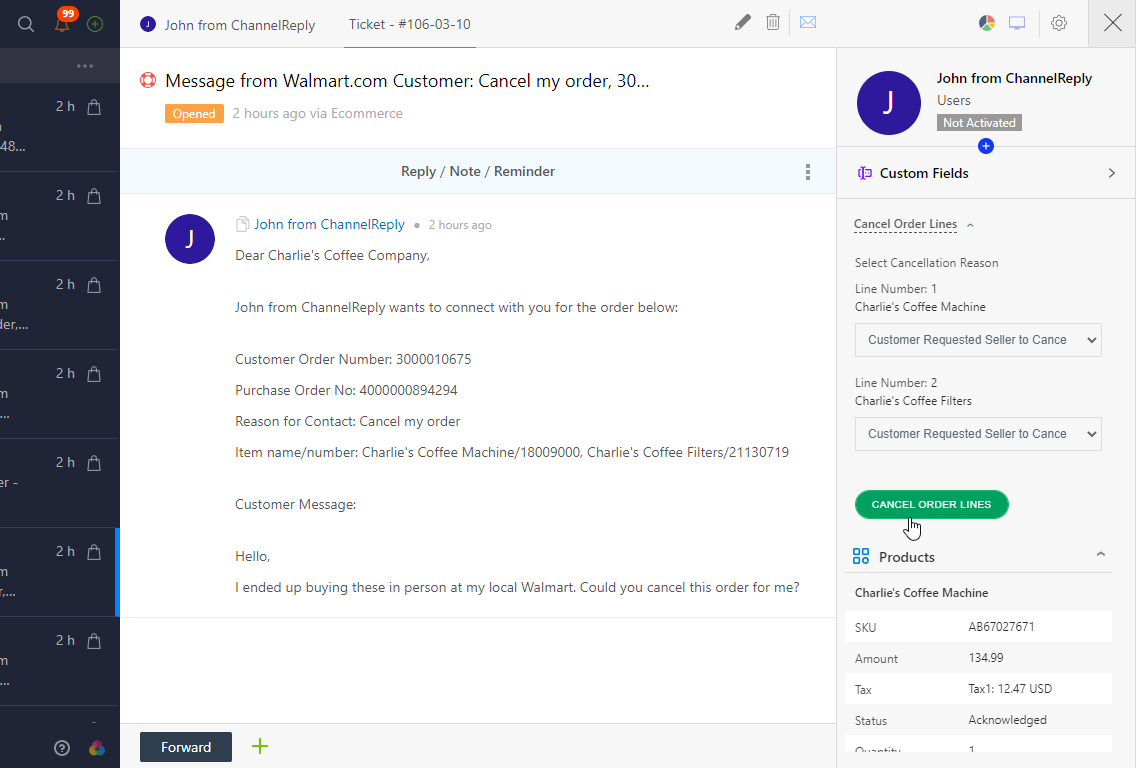Click the colorful app logo at the sidebar bottom
Screen dimensions: 1136x768
(96, 748)
